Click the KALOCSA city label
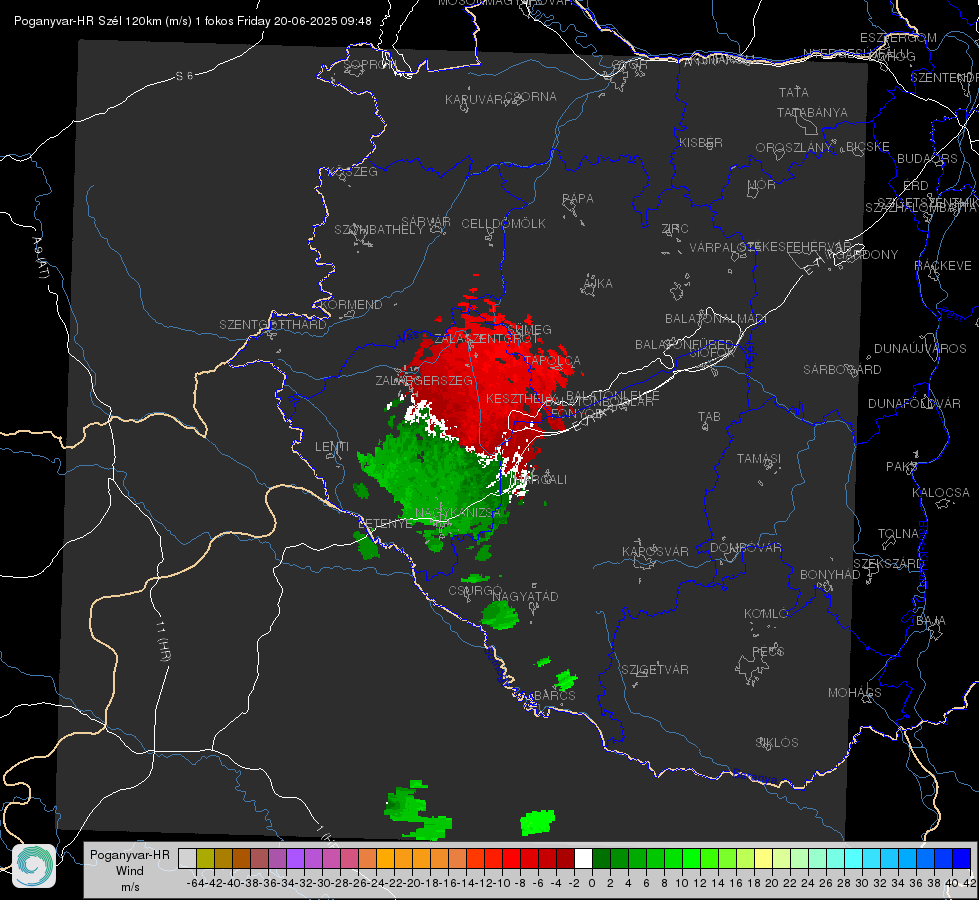979x900 pixels. click(940, 493)
